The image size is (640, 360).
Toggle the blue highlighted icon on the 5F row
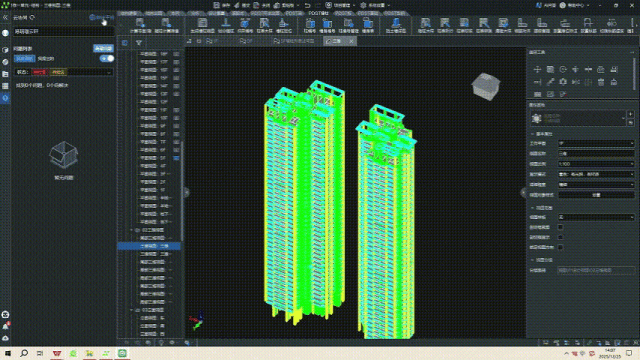pos(176,158)
